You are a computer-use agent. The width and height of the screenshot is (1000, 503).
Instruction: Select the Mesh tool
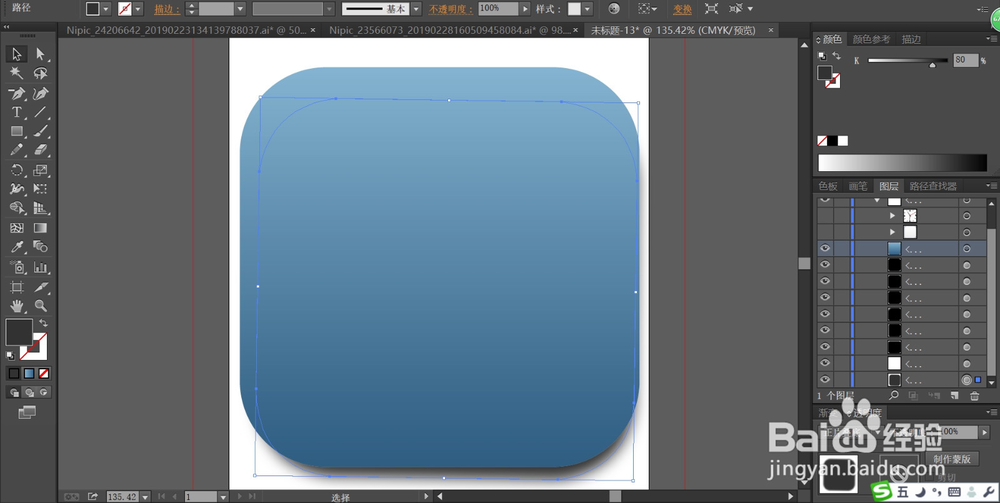17,228
